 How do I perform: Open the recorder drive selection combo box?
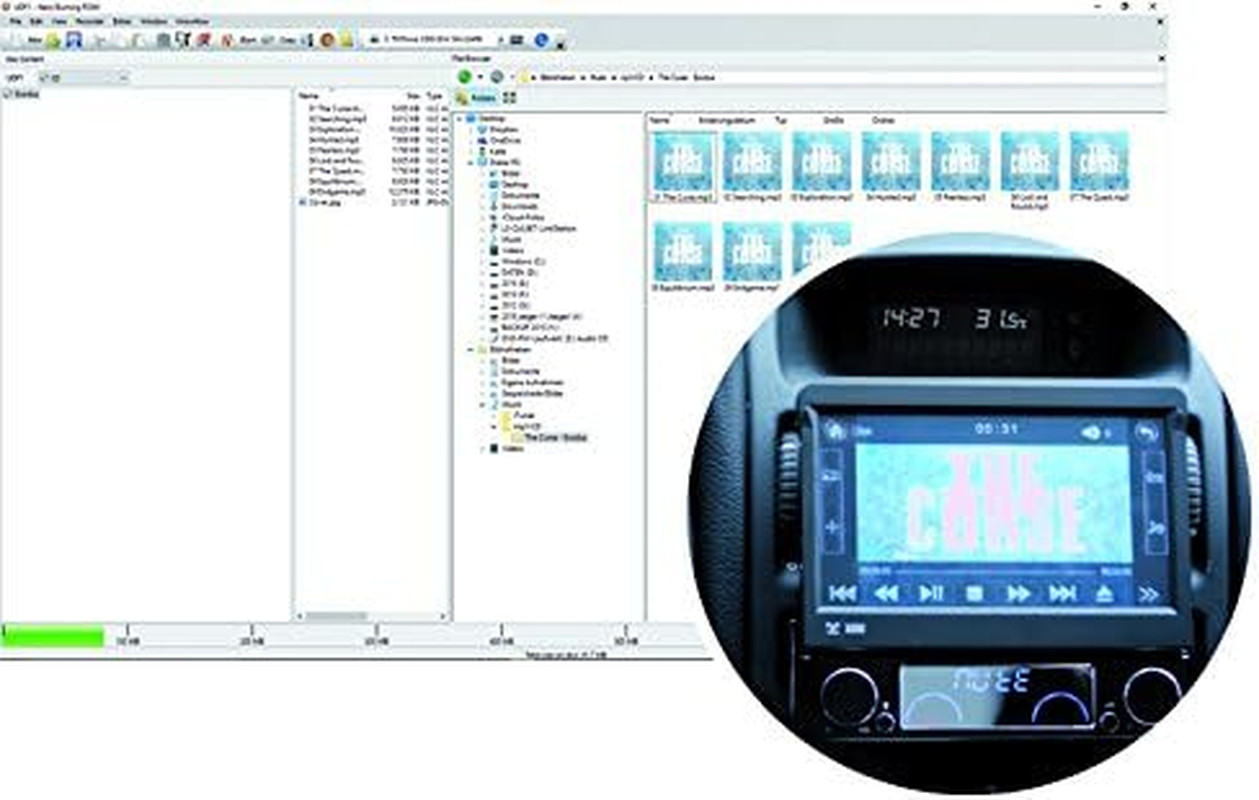pos(435,40)
